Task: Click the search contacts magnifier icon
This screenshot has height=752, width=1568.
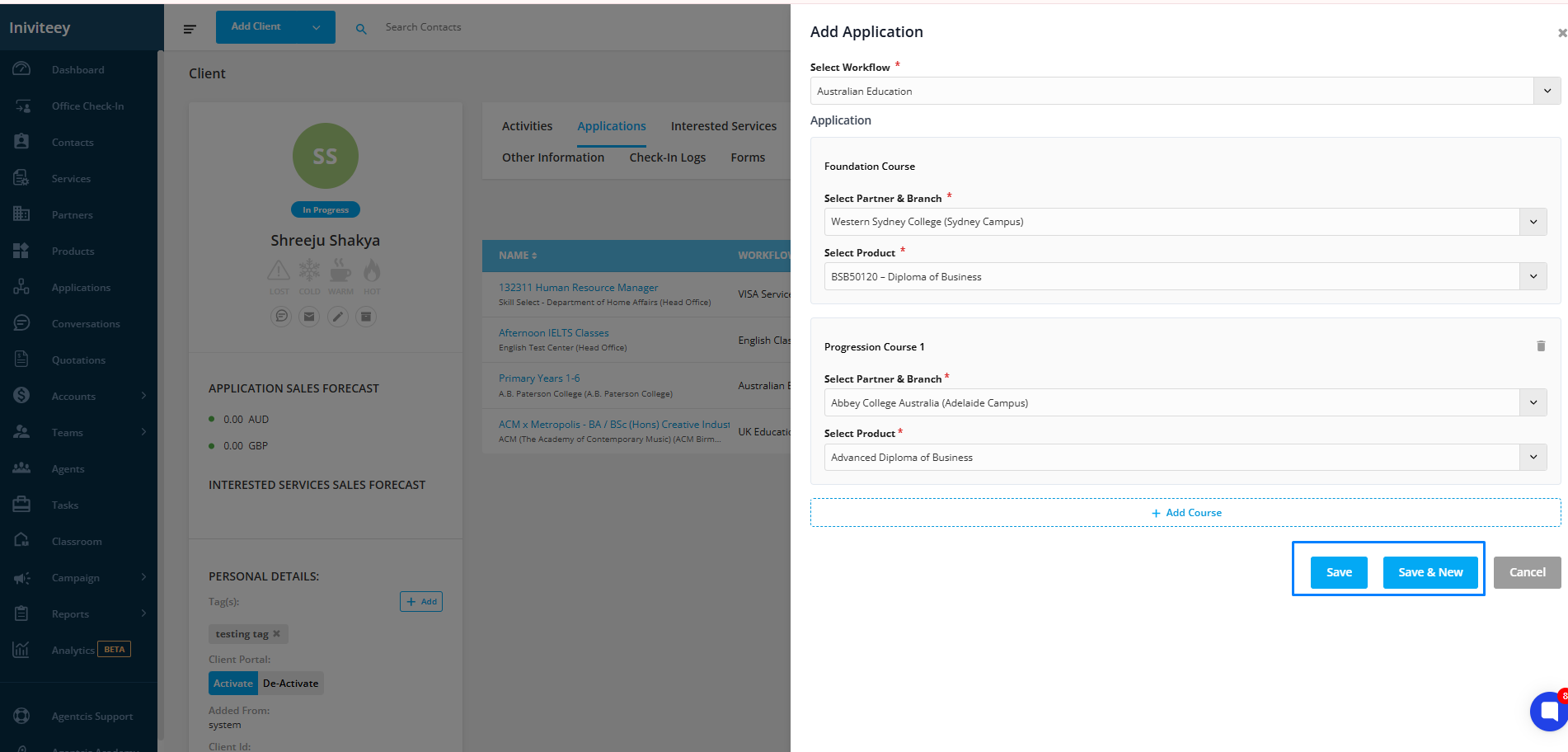Action: click(x=361, y=29)
